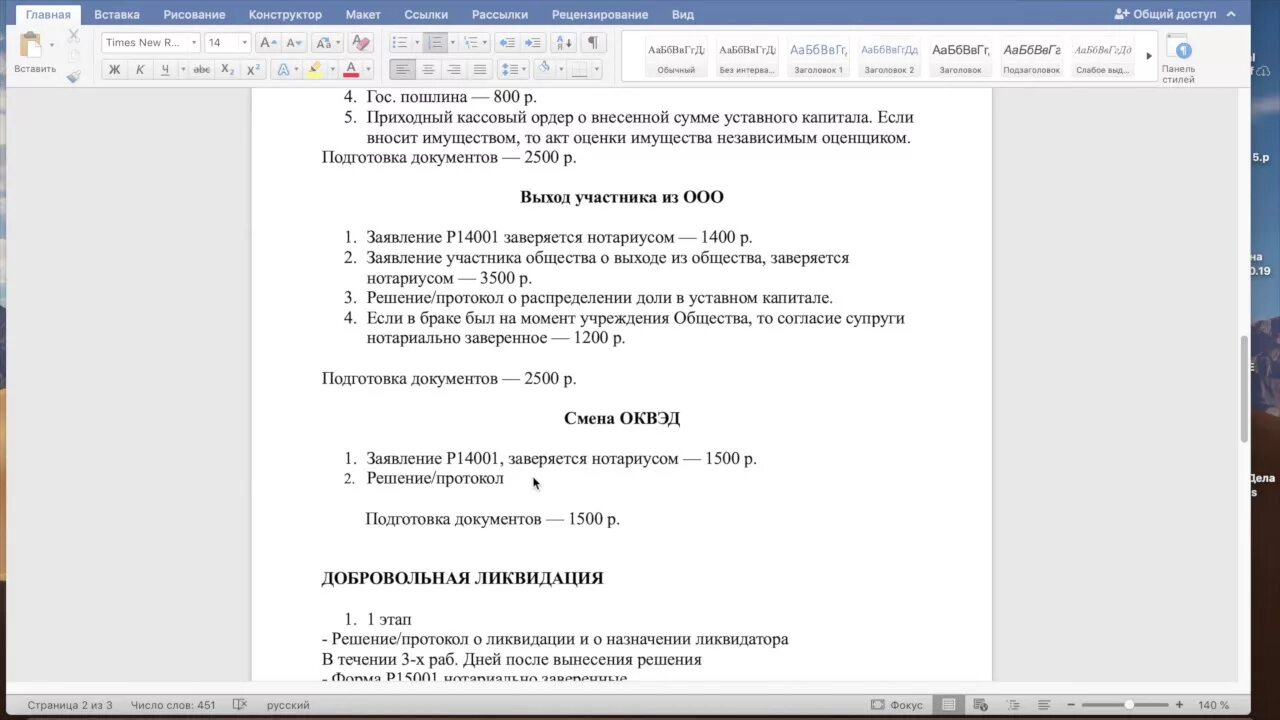Click the Число слов: 451 word count
1280x720 pixels.
(173, 705)
